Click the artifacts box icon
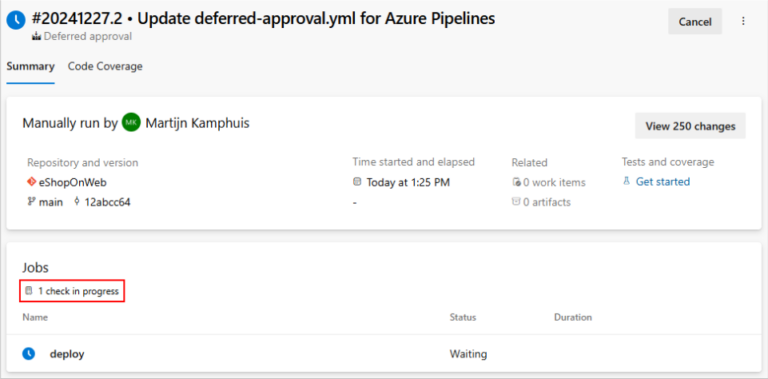Screen dimensions: 768x379 pyautogui.click(x=516, y=201)
